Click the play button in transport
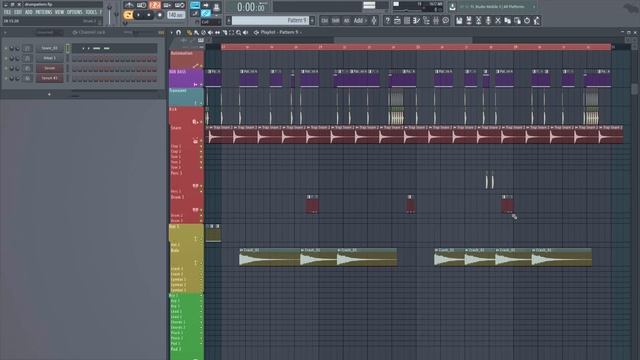 click(x=138, y=15)
